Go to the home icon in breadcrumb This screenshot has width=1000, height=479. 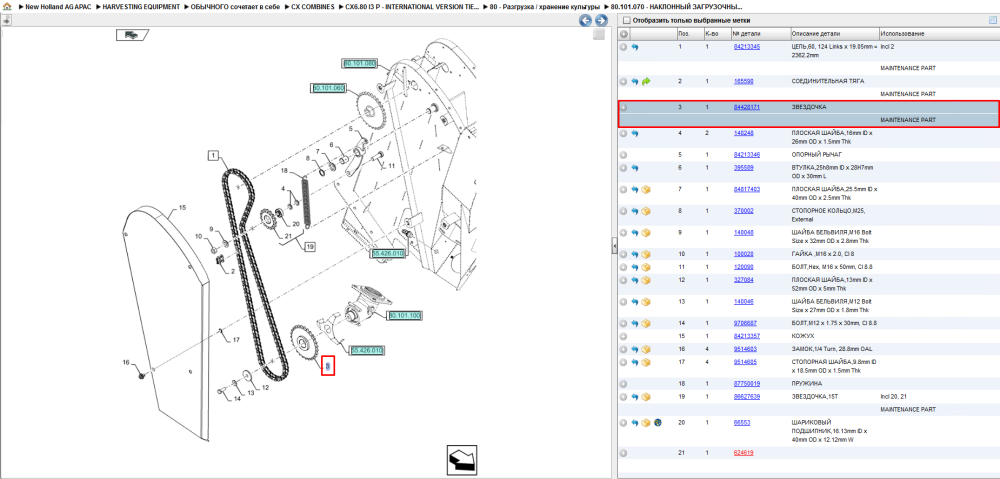coord(7,6)
